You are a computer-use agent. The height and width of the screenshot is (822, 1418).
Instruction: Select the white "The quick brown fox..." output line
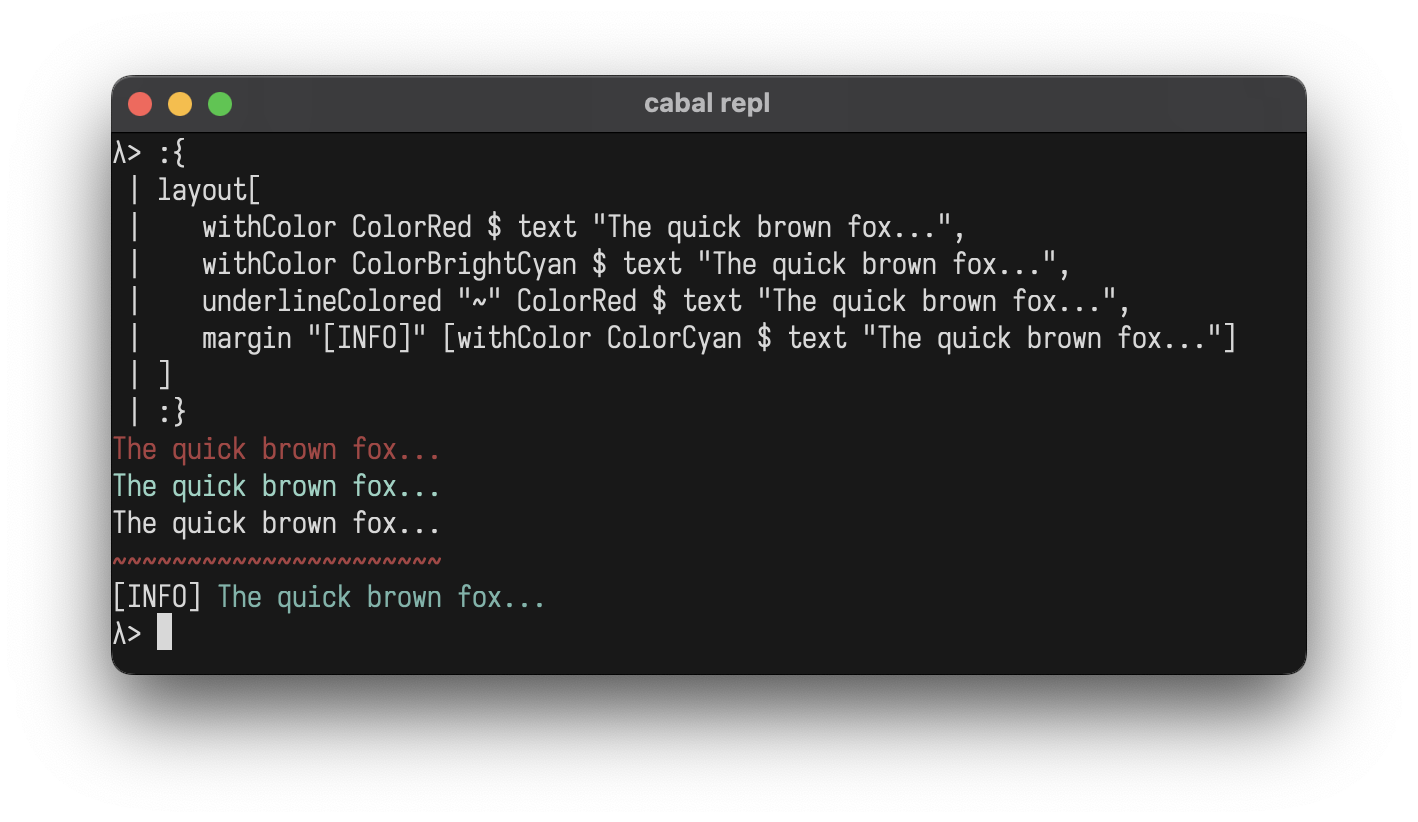(276, 523)
